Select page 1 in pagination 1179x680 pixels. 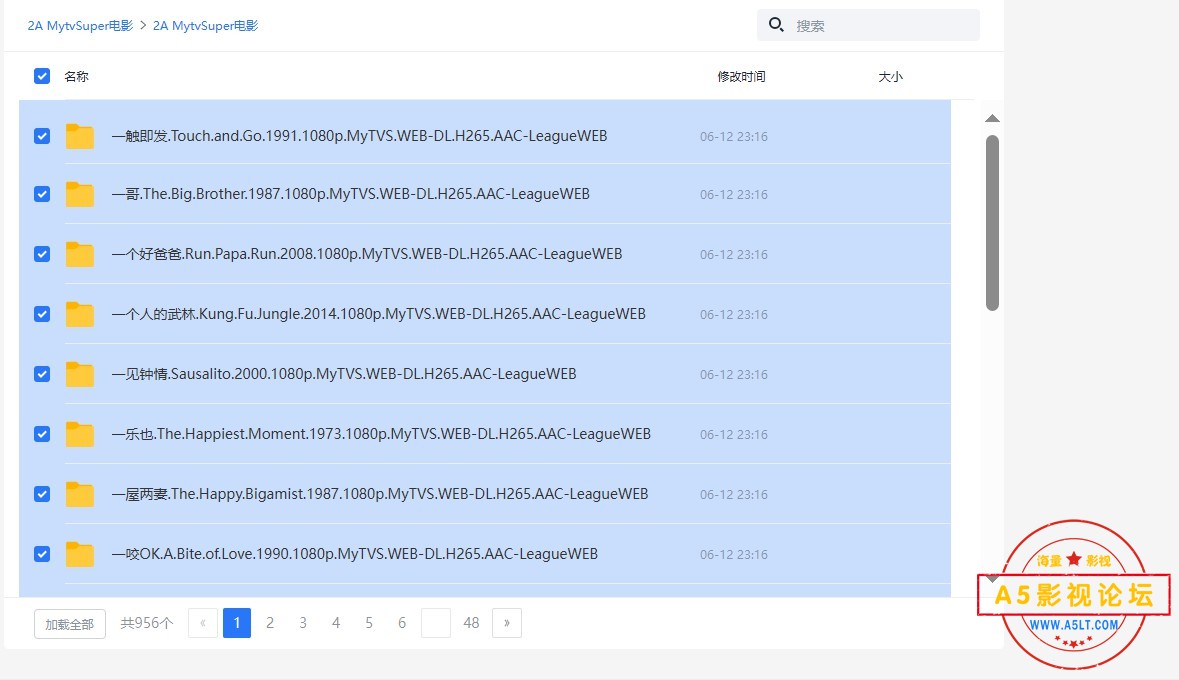pyautogui.click(x=237, y=623)
